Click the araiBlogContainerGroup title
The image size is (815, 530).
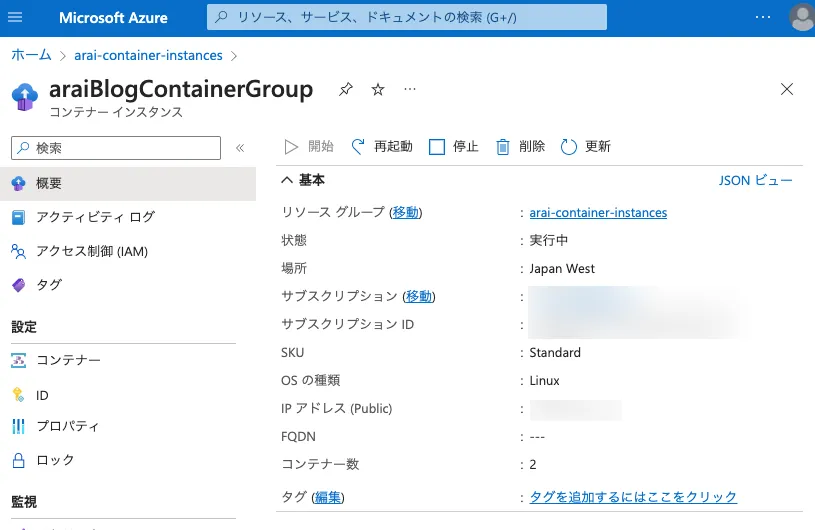click(181, 89)
